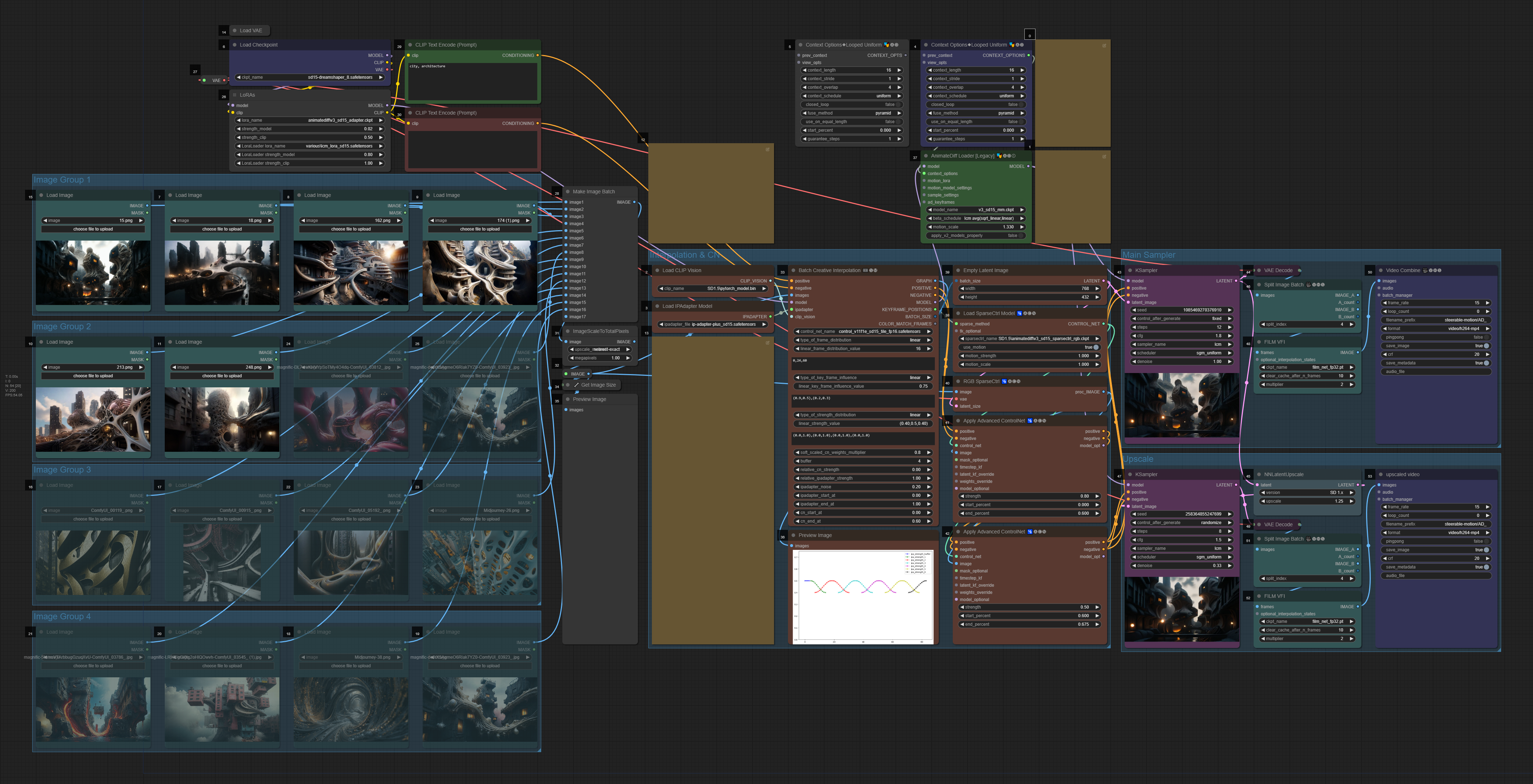Open control_net_name dropdown in Batch Creative Interpolation

tap(863, 331)
